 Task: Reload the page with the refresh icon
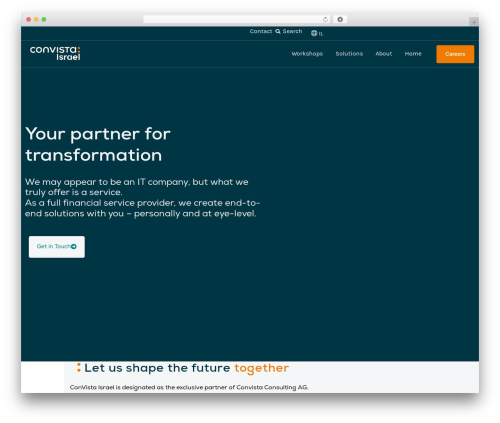pyautogui.click(x=325, y=20)
